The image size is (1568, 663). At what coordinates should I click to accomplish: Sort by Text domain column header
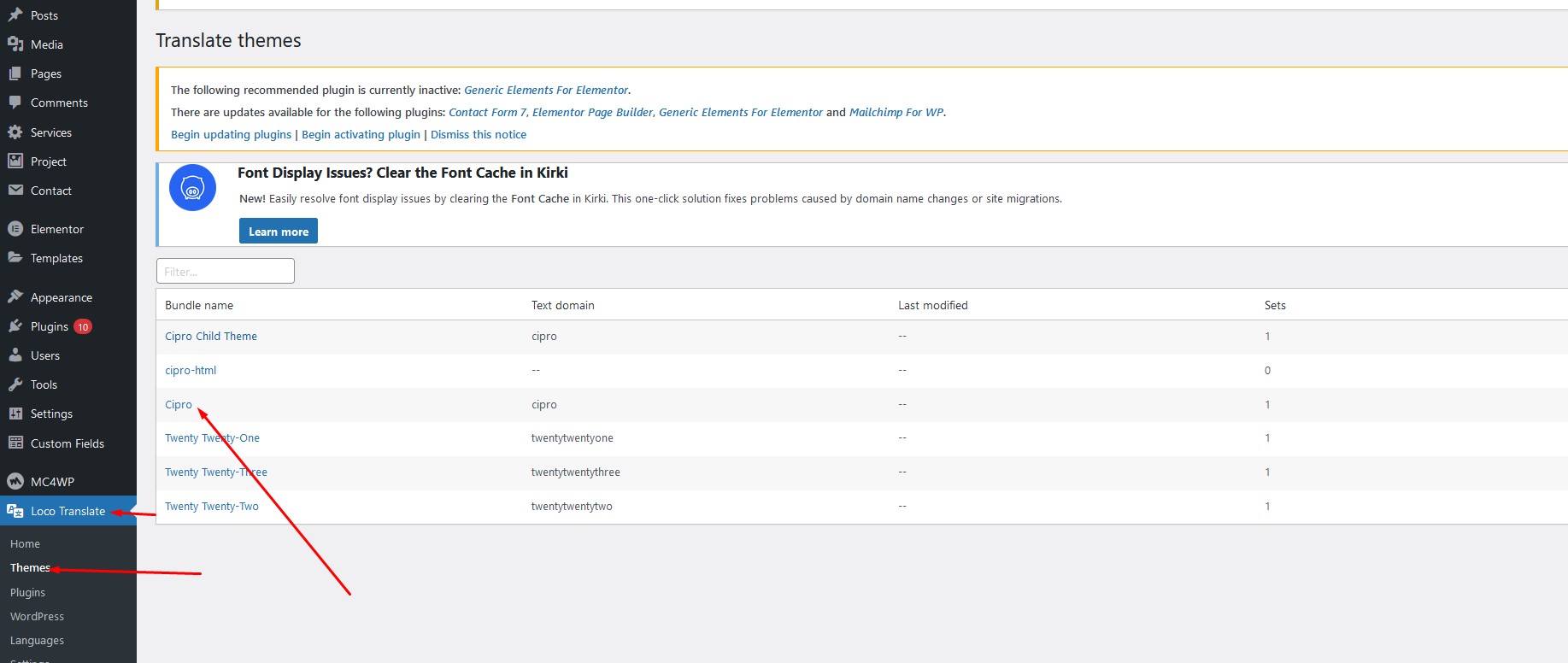point(563,305)
